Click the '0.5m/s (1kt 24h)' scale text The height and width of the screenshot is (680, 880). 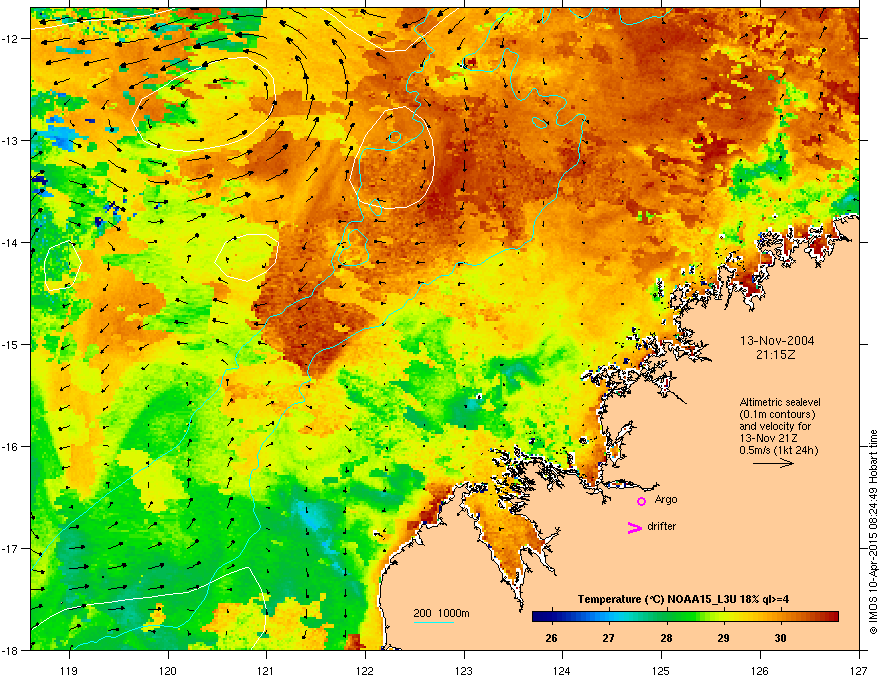[778, 450]
